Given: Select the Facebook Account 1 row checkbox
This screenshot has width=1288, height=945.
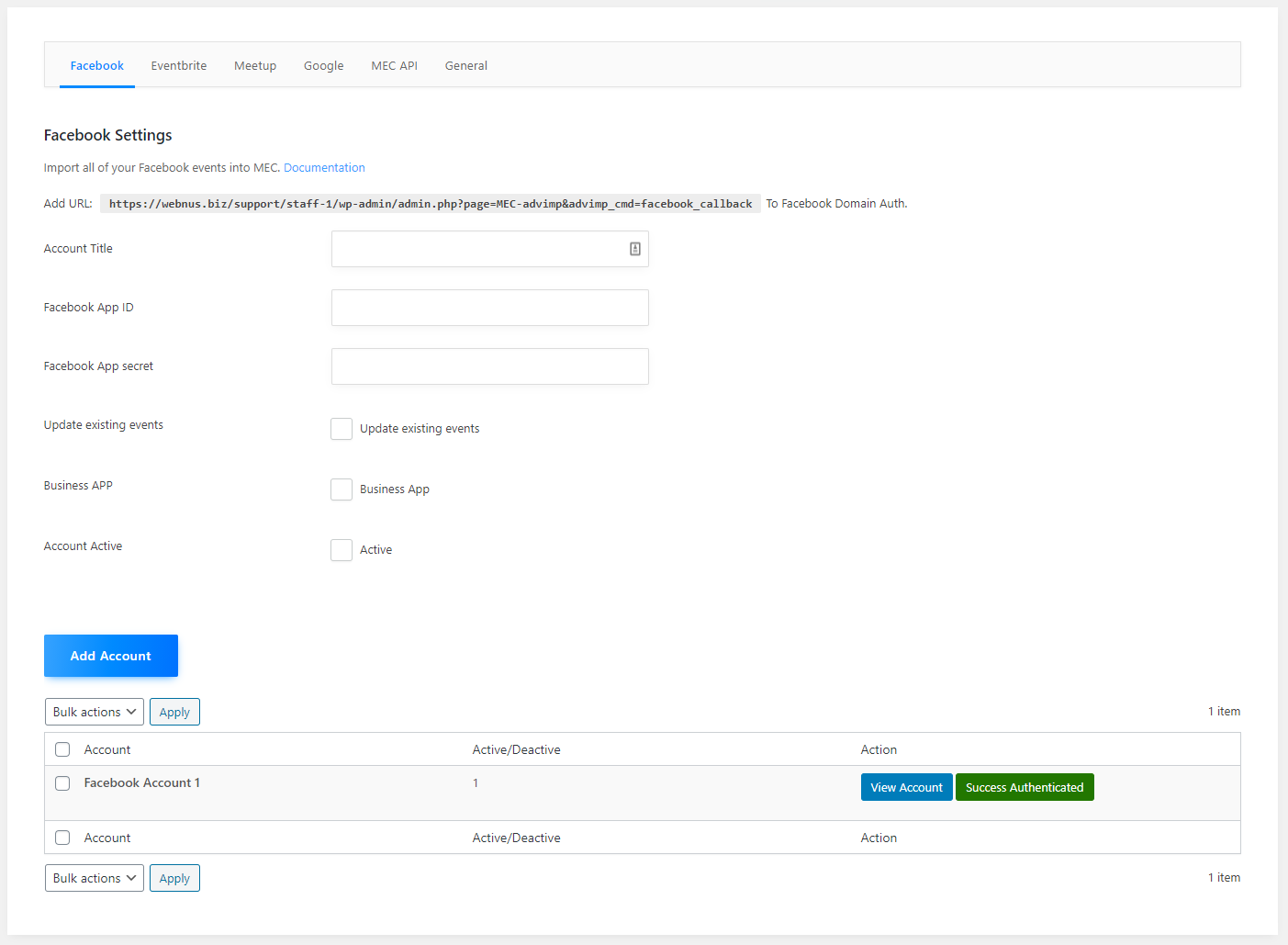Looking at the screenshot, I should (62, 783).
